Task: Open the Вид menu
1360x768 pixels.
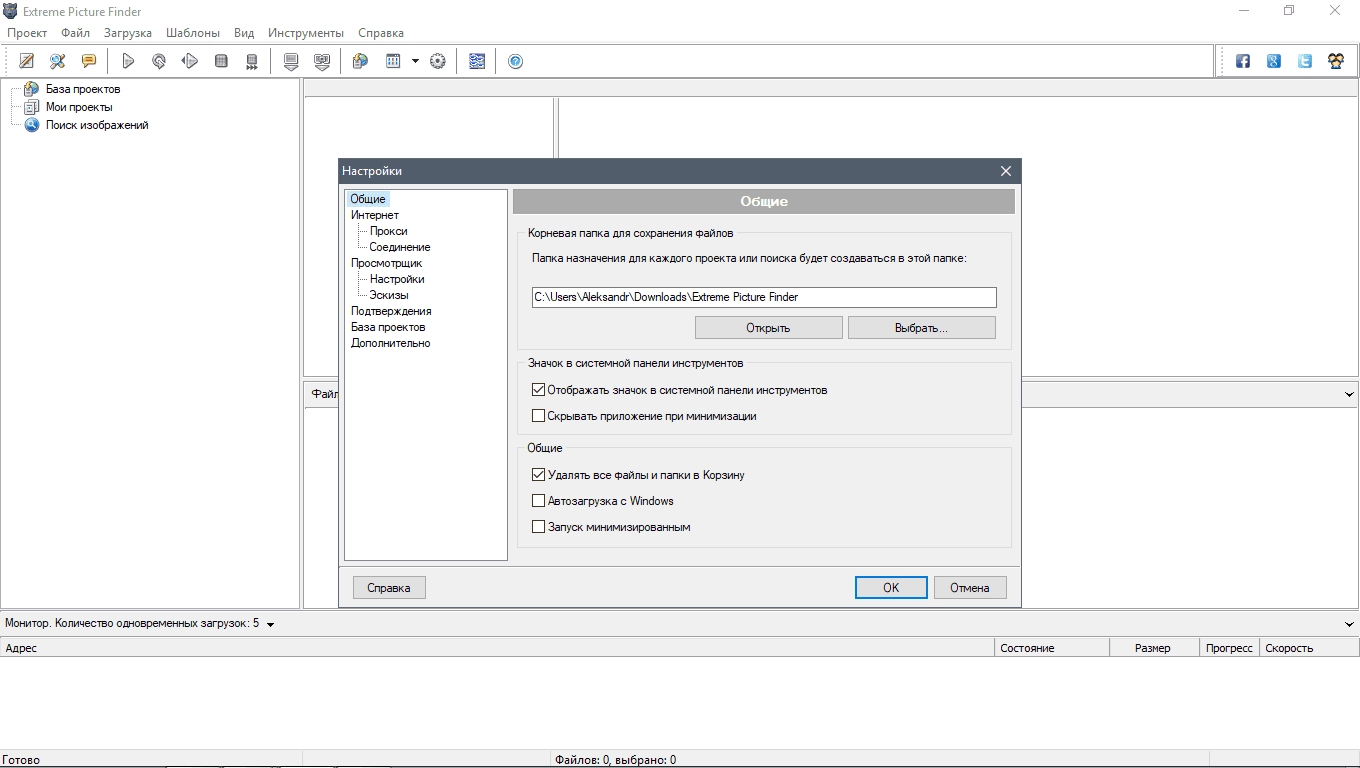Action: (244, 33)
